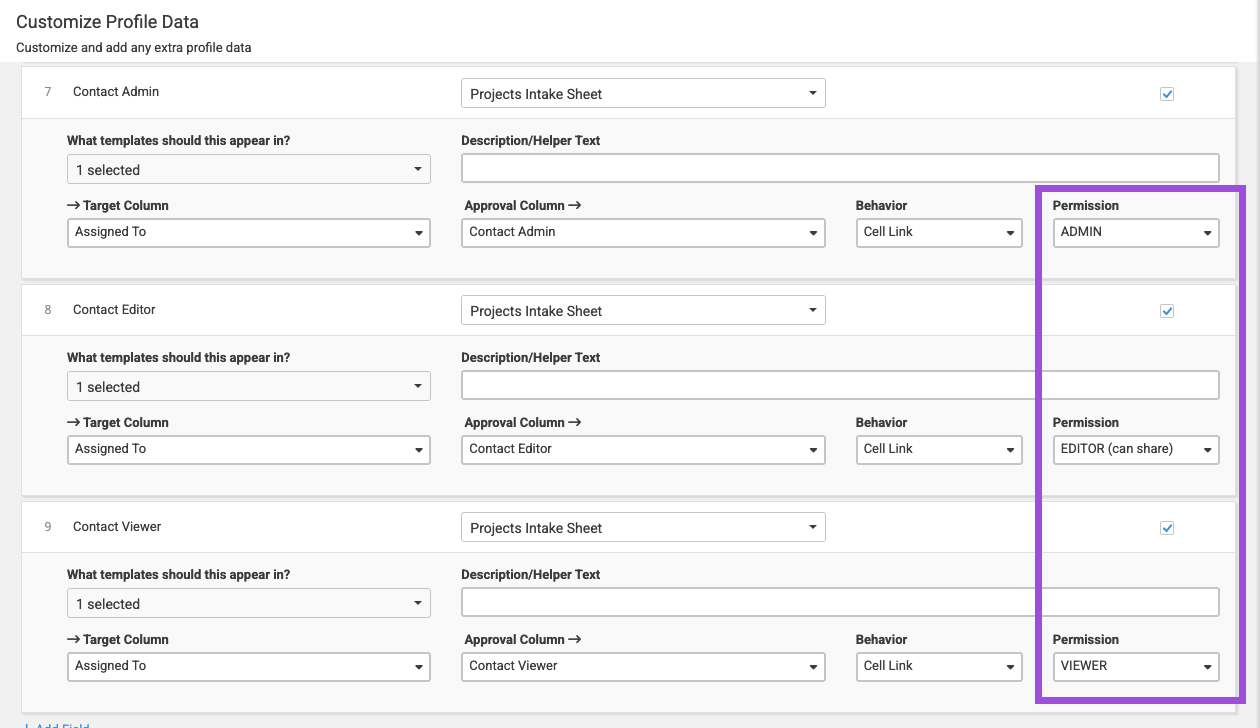Viewport: 1260px width, 728px height.
Task: Expand the Contact Editor approval column selector
Action: tap(642, 449)
